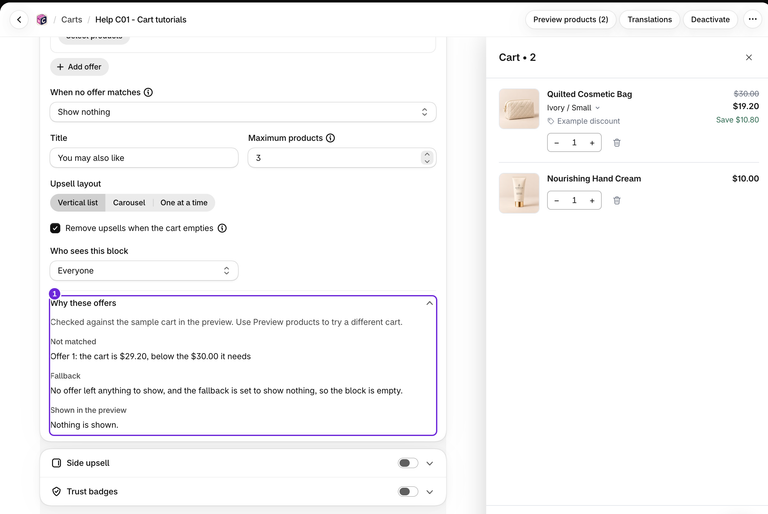Edit the Title field You may also like

point(144,158)
